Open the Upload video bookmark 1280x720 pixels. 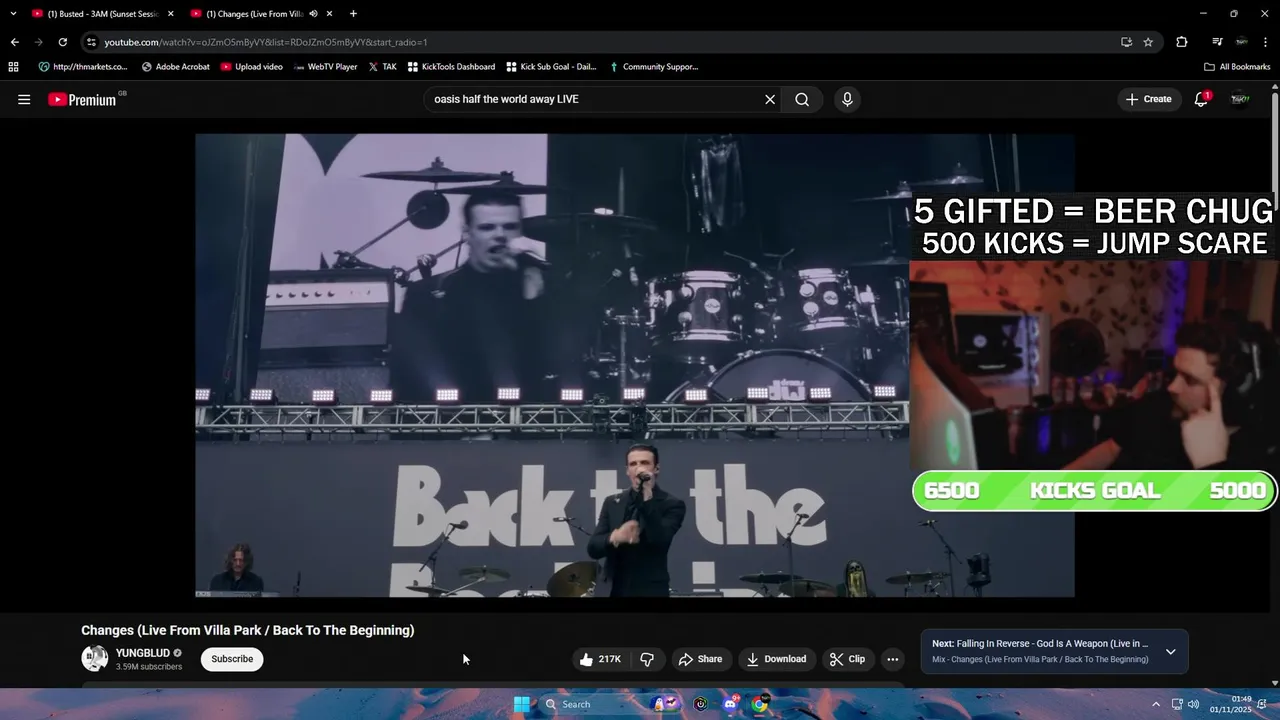252,67
